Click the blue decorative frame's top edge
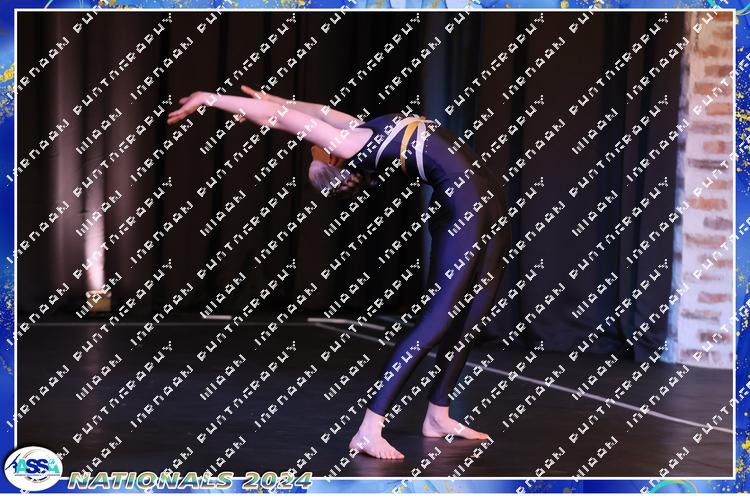This screenshot has width=750, height=500. (x=375, y=6)
